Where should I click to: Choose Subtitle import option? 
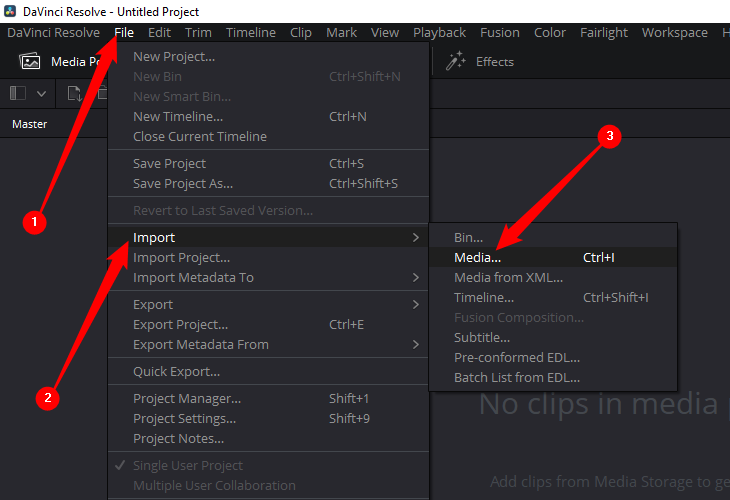(x=553, y=338)
